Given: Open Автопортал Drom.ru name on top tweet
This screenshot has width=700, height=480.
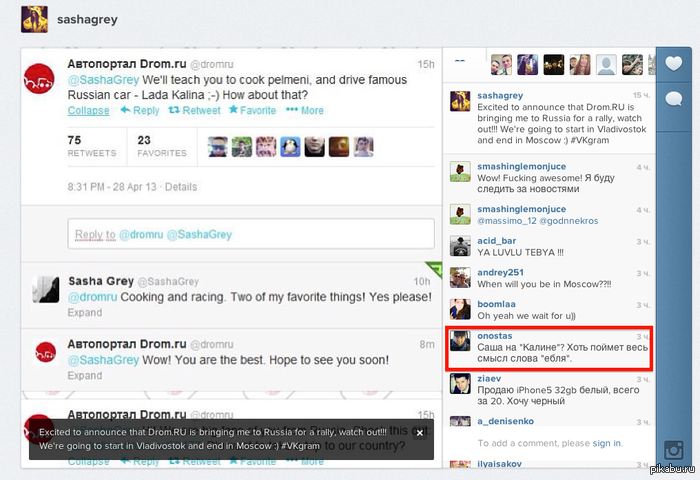Looking at the screenshot, I should (x=127, y=64).
